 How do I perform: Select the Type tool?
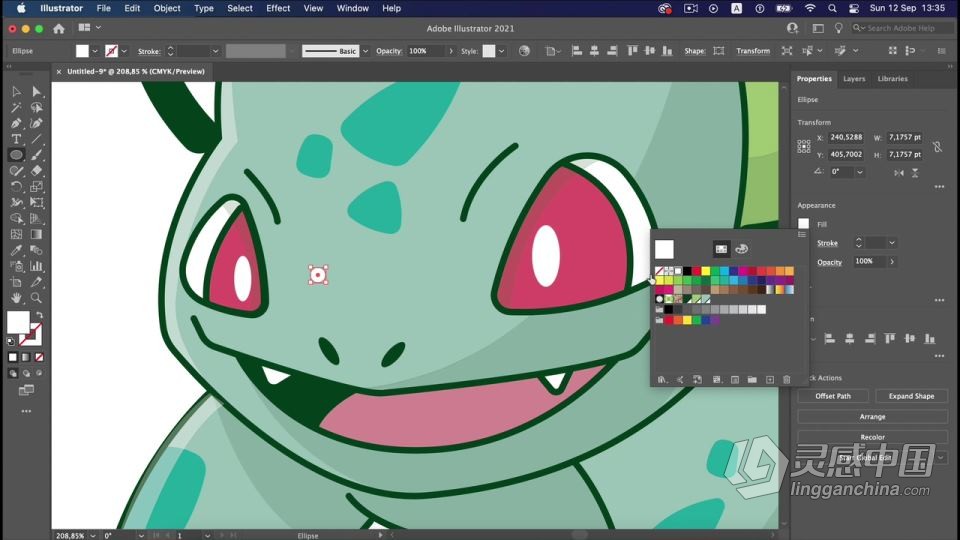(17, 139)
